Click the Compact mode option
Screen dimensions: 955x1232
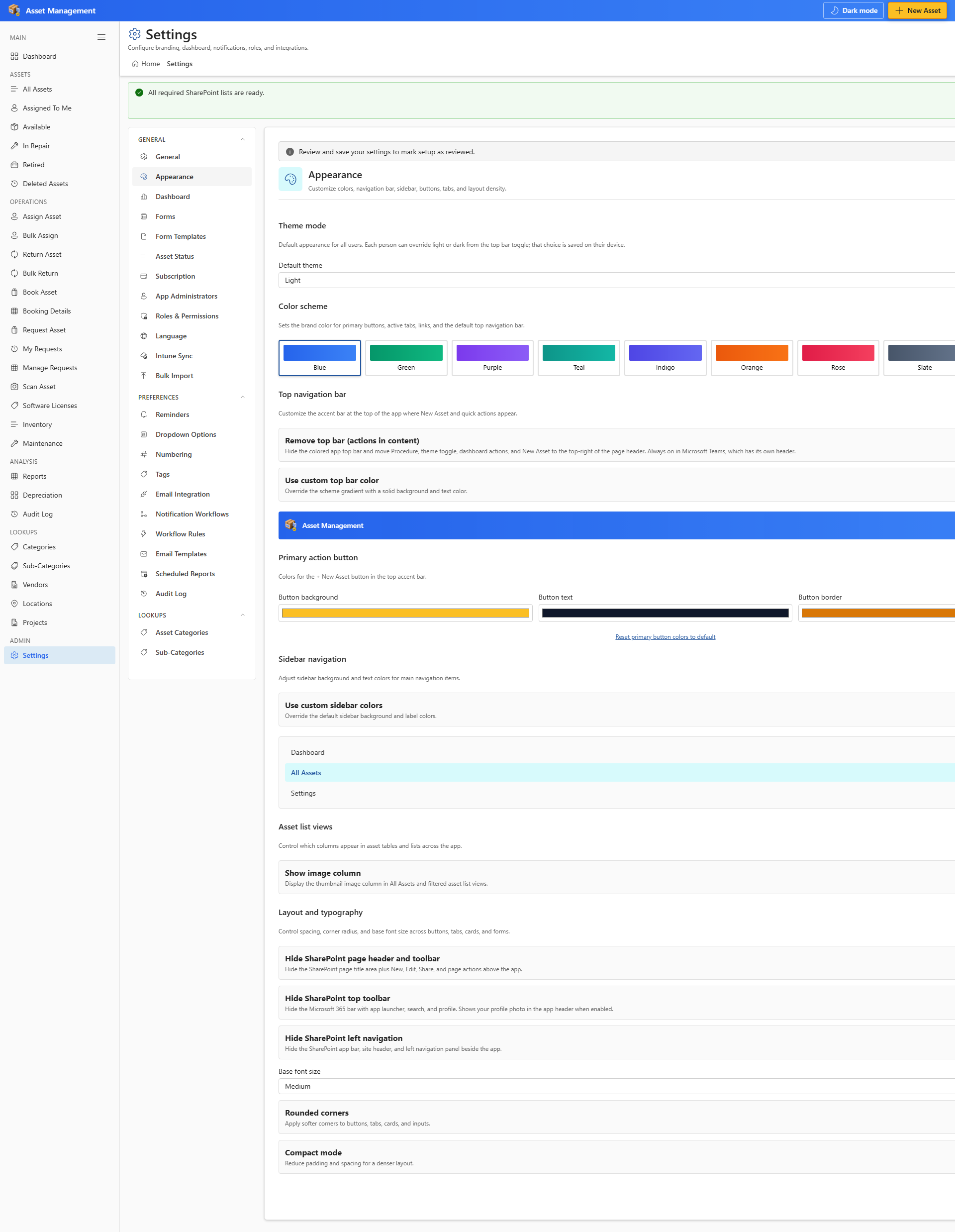tap(617, 1157)
